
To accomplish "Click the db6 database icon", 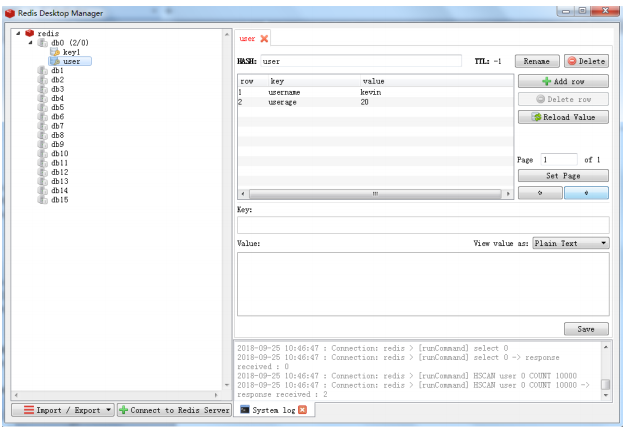I will click(x=43, y=117).
